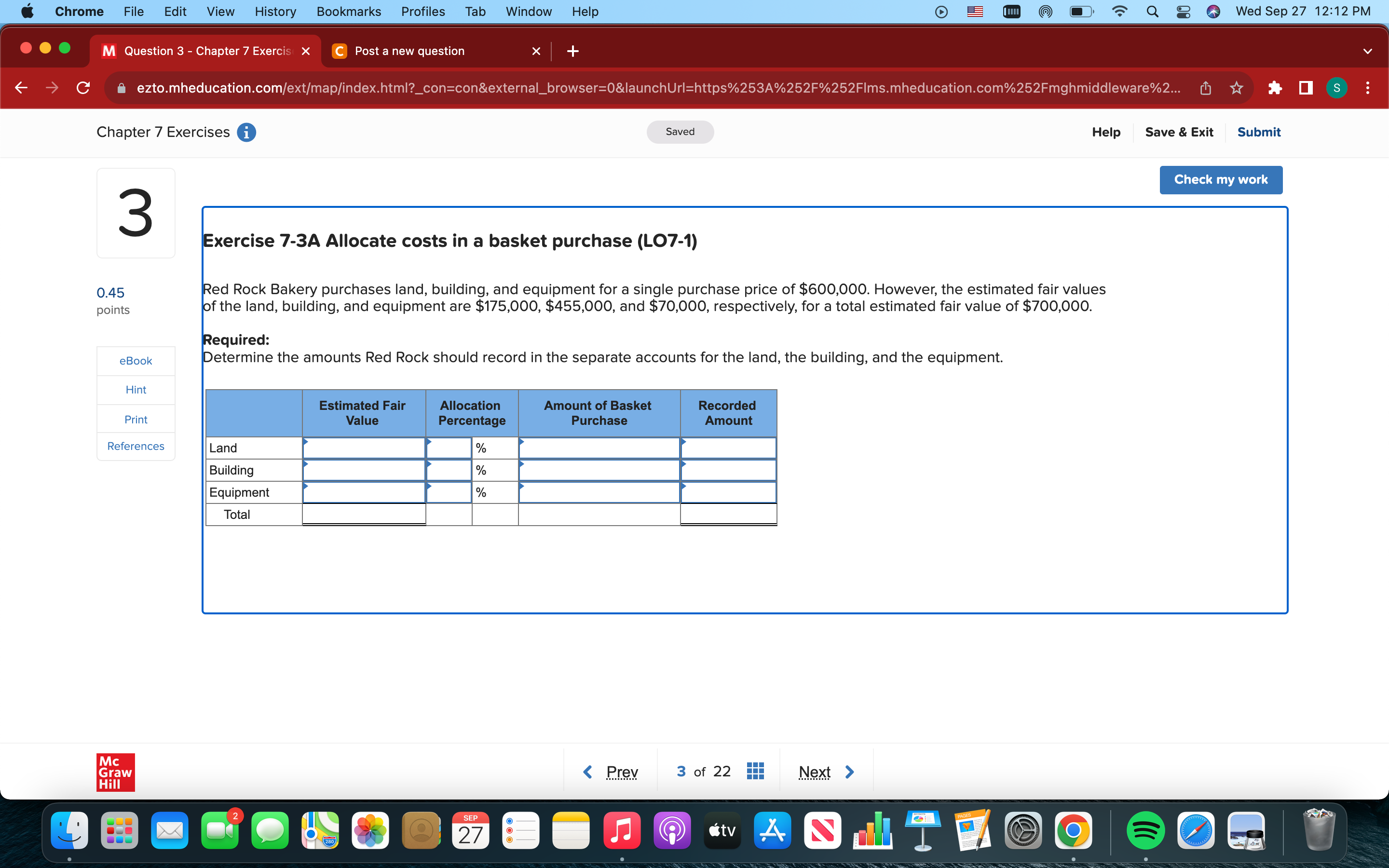
Task: Launch Calculator-style Numbers chart app in Dock
Action: [x=873, y=830]
